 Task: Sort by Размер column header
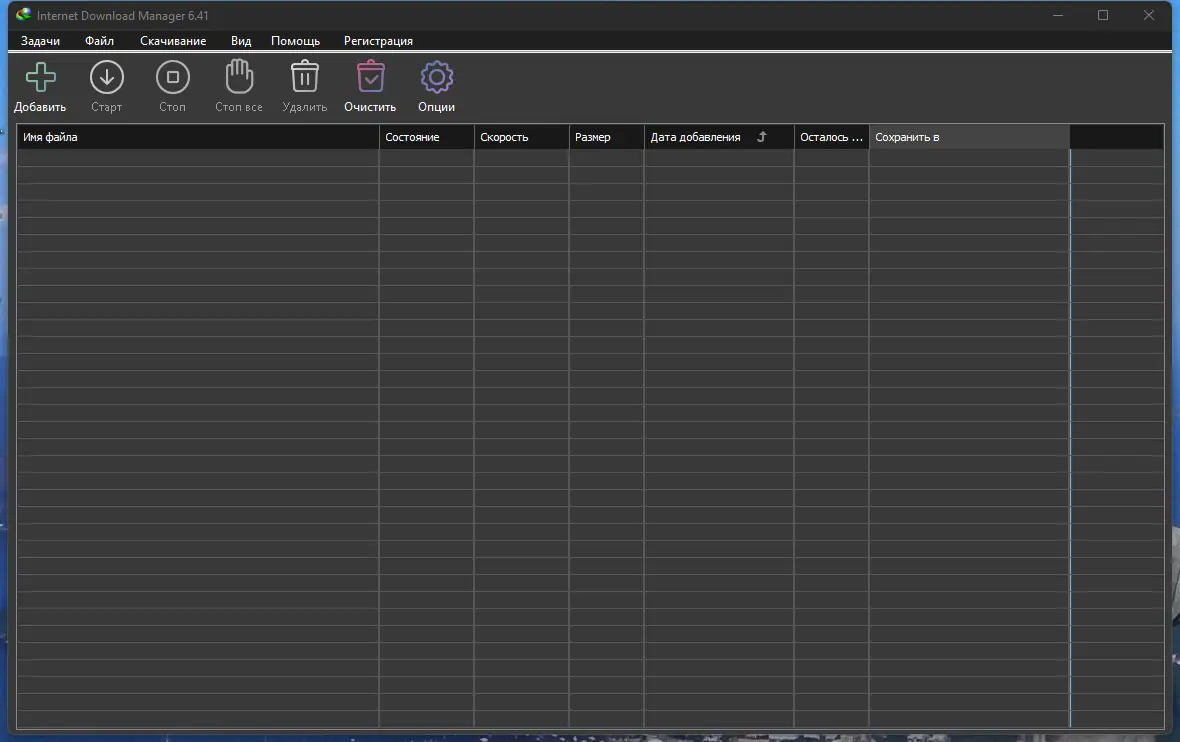(607, 137)
